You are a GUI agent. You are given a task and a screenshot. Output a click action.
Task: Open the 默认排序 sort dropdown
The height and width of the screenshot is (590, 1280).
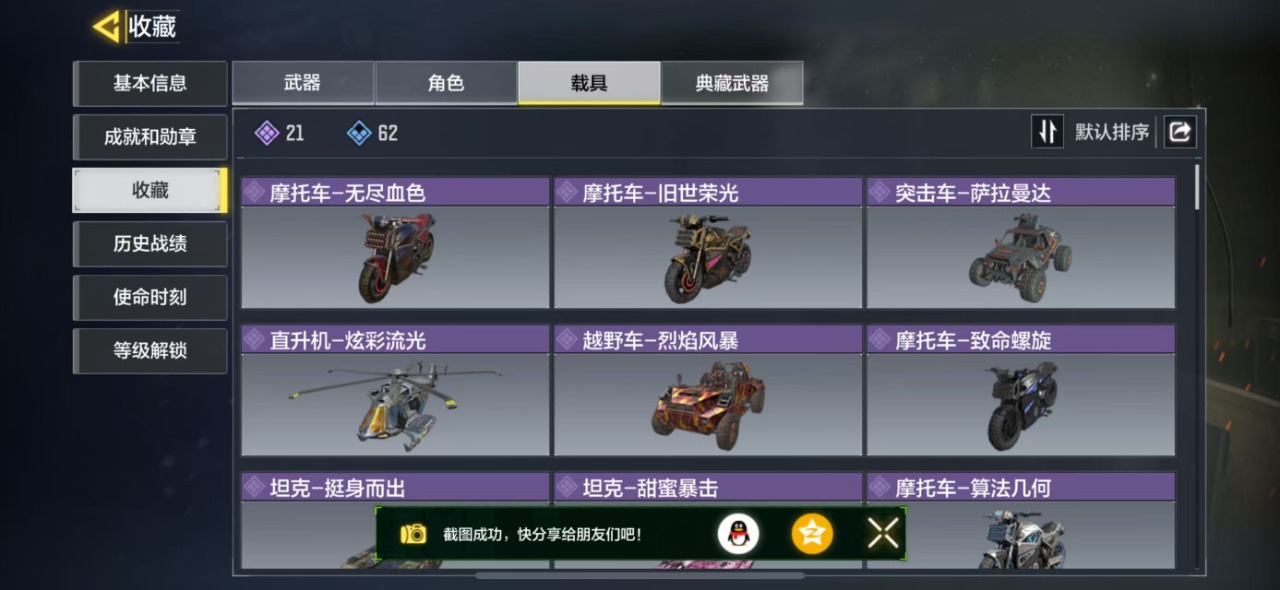point(1112,132)
